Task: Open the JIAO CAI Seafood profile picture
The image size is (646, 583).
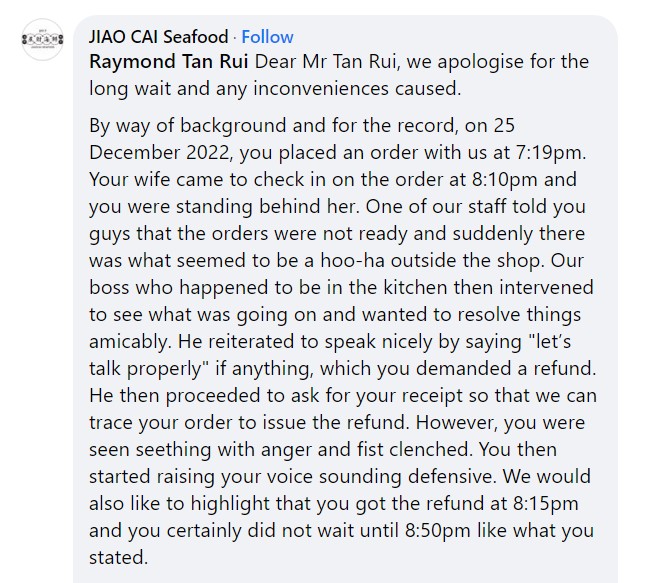Action: tap(42, 40)
